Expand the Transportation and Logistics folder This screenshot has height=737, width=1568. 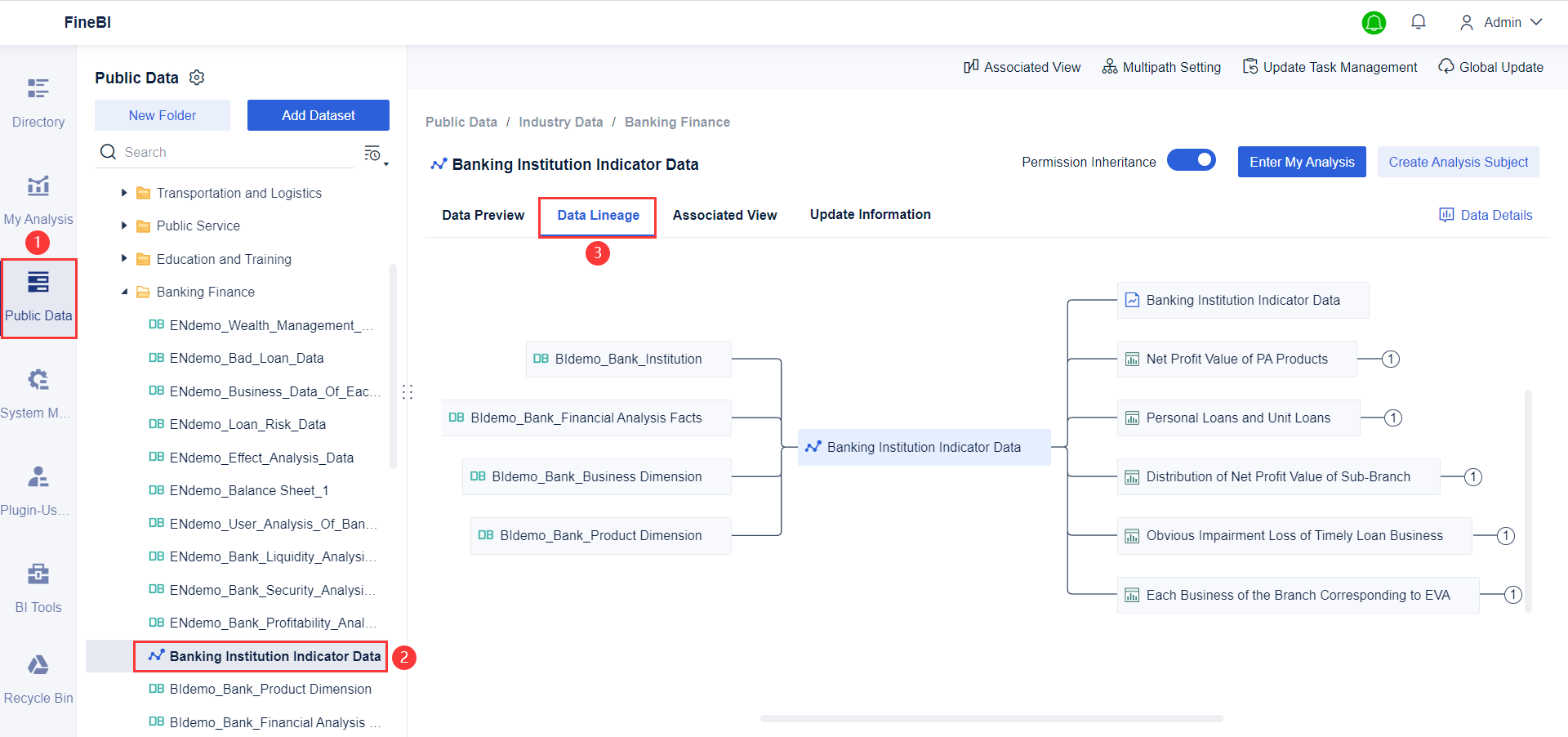point(124,193)
